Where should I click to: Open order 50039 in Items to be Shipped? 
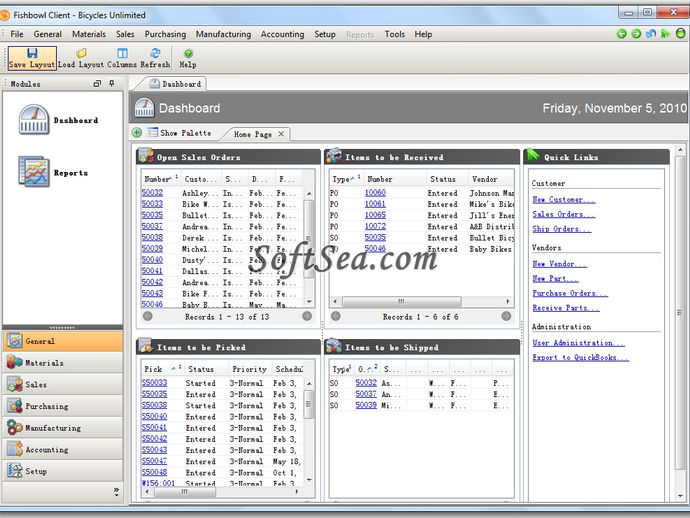coord(366,405)
